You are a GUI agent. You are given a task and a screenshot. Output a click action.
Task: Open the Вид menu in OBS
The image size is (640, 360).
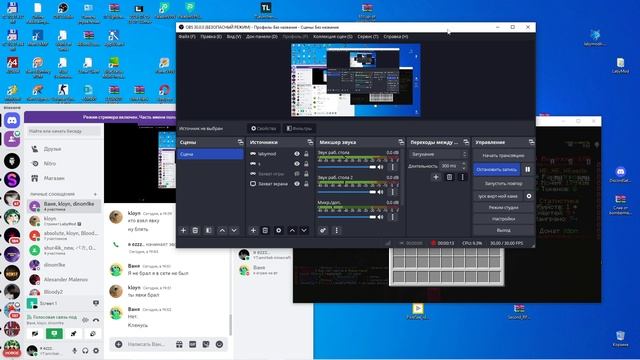234,37
